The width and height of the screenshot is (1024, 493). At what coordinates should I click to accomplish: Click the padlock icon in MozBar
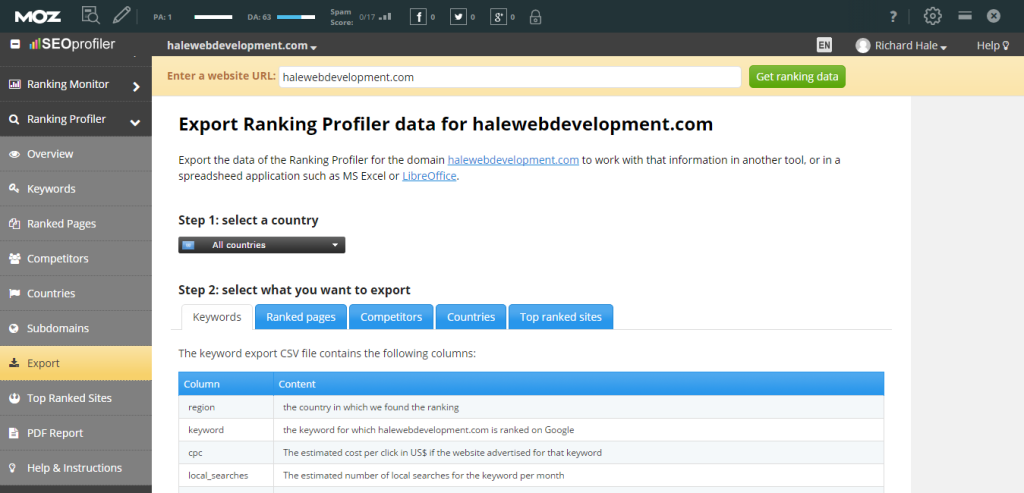coord(536,16)
